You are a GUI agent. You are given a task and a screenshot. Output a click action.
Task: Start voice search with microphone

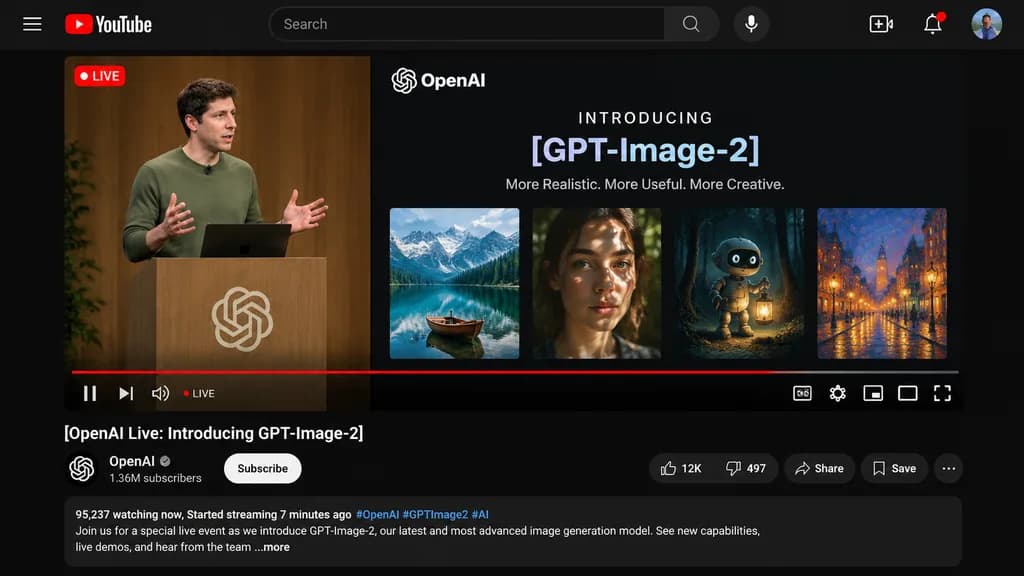[x=751, y=24]
